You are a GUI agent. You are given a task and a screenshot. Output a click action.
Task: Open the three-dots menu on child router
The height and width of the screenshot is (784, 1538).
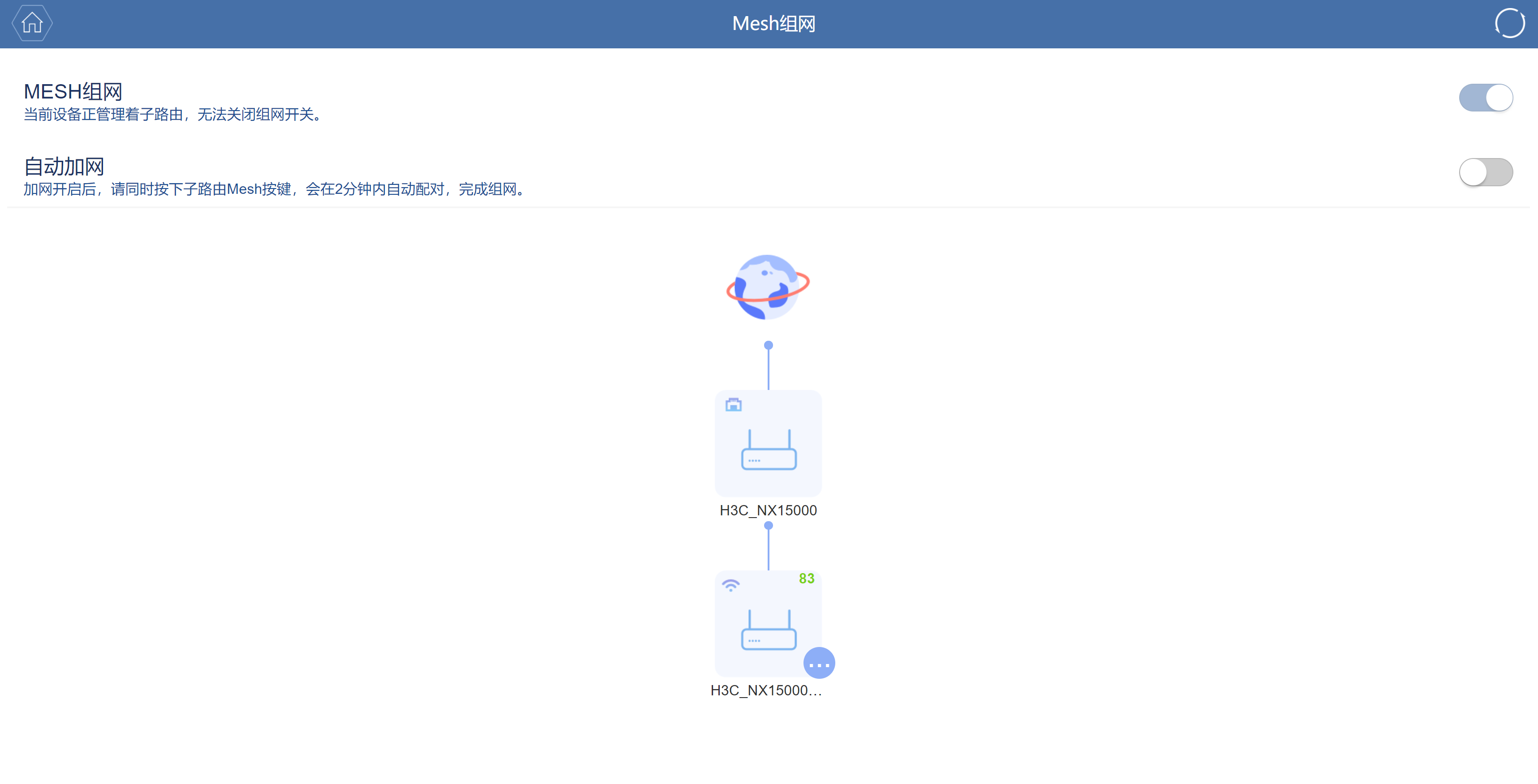tap(819, 663)
